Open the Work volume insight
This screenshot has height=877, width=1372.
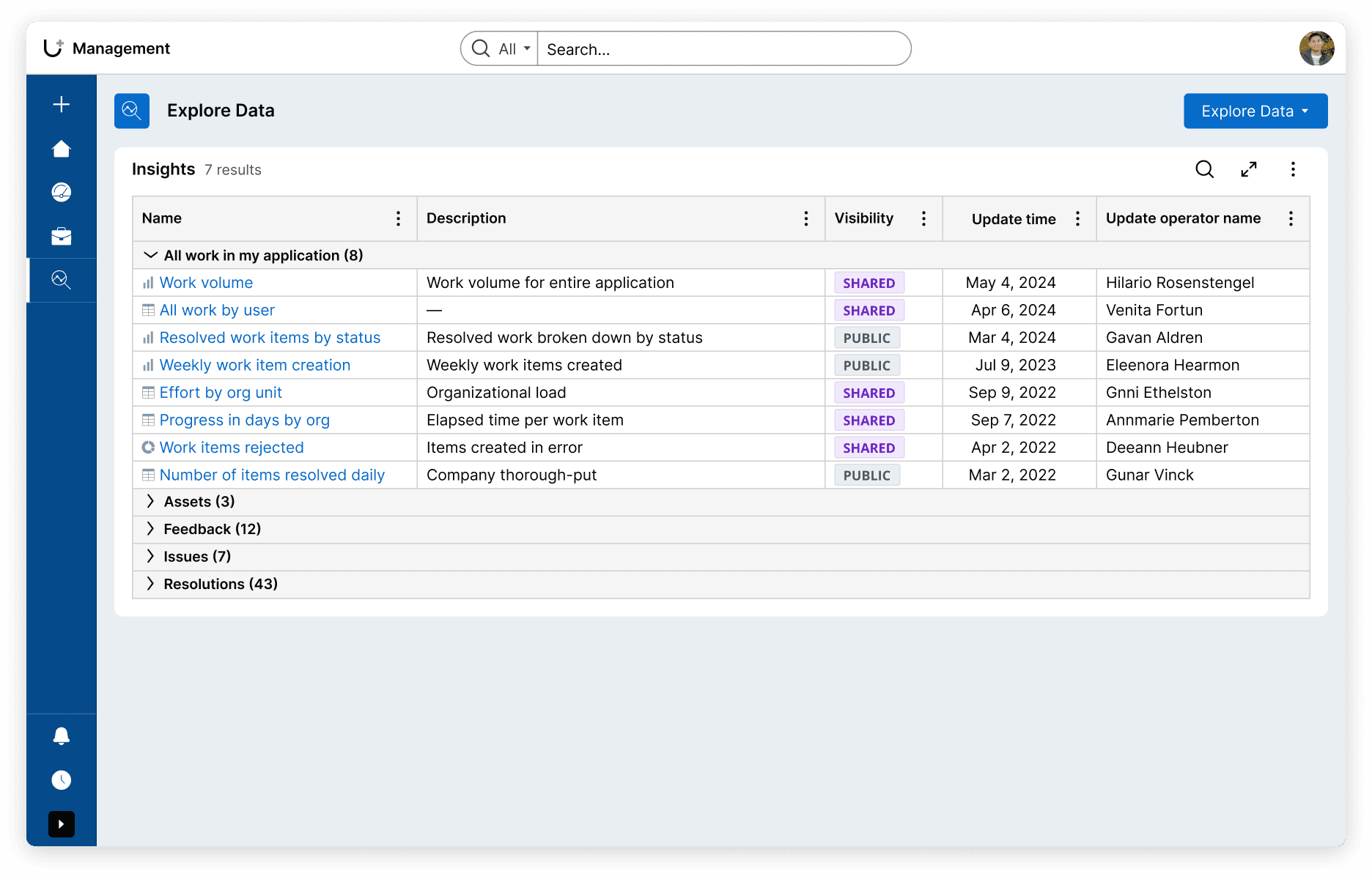click(206, 283)
